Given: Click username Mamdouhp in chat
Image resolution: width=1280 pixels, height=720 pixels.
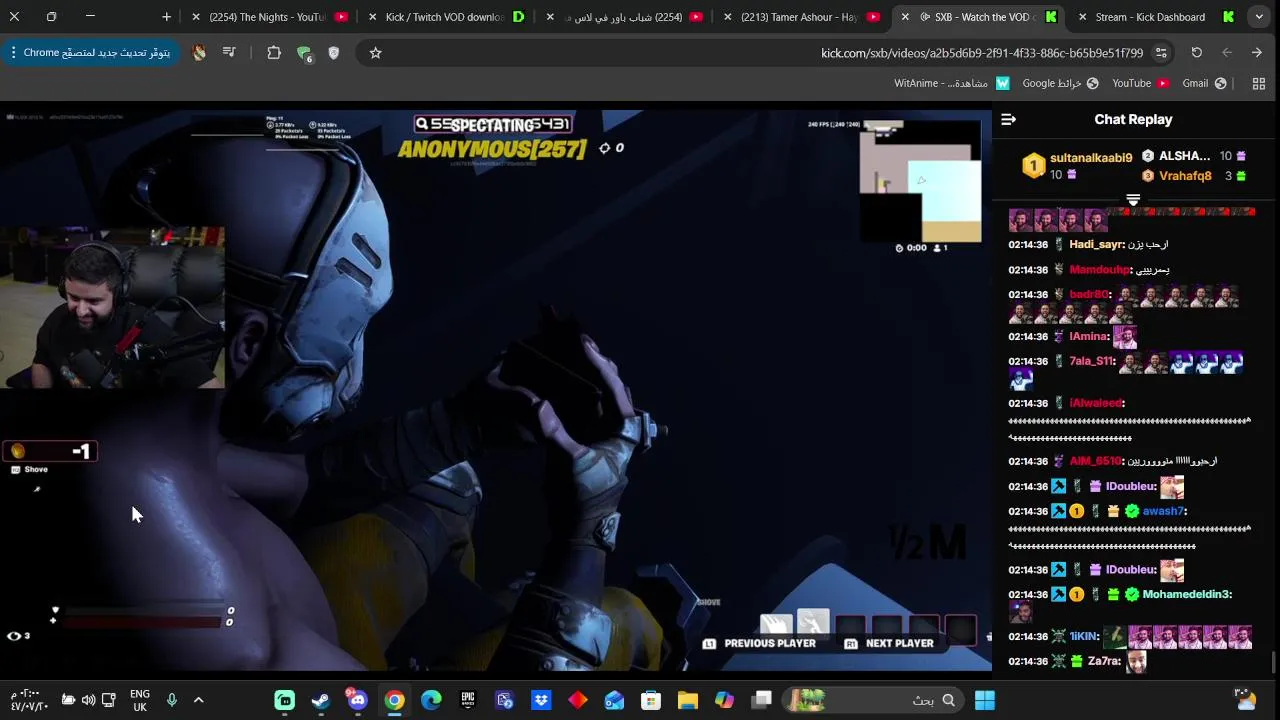Looking at the screenshot, I should (1099, 269).
